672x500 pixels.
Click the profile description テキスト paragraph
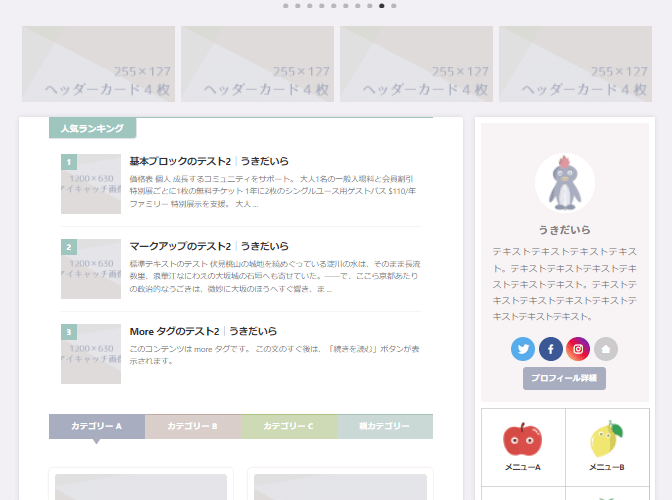[565, 284]
